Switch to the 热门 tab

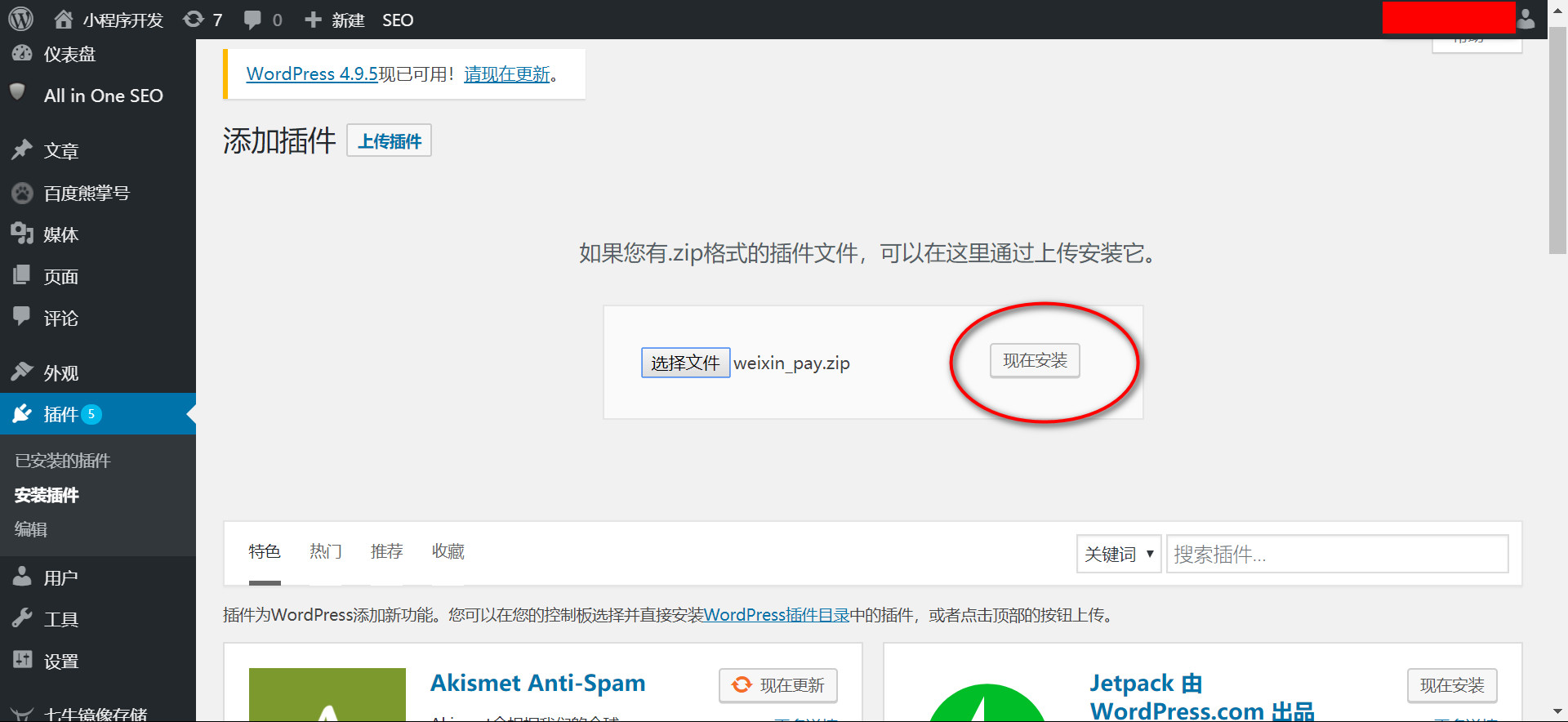pyautogui.click(x=326, y=551)
